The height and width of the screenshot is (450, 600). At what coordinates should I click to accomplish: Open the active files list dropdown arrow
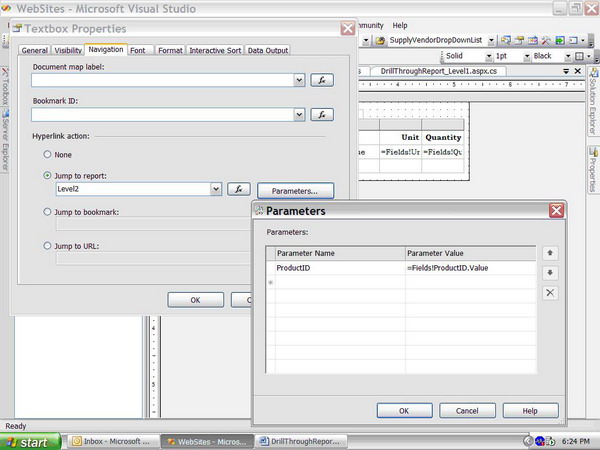click(566, 71)
